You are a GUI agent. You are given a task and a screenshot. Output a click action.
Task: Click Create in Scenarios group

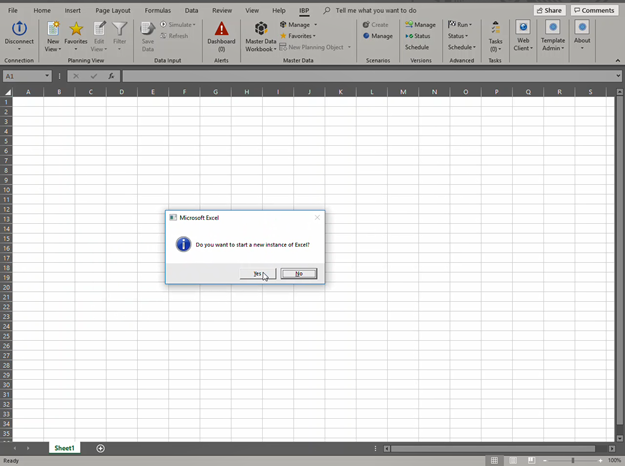pyautogui.click(x=375, y=25)
